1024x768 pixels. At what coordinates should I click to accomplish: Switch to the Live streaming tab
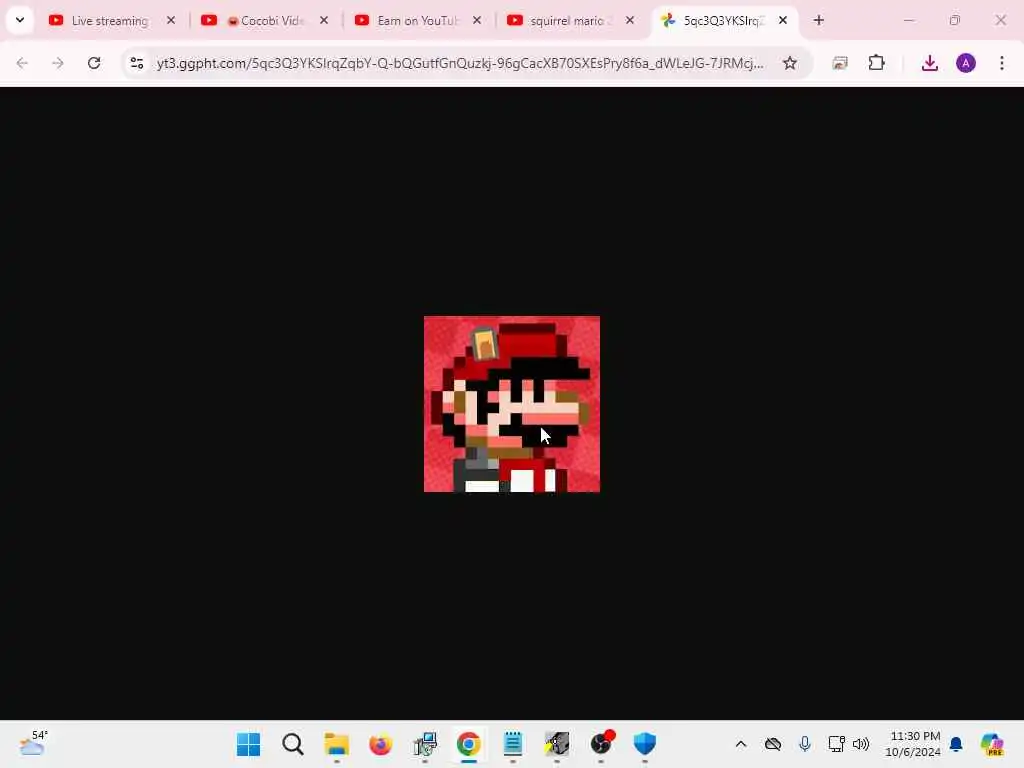pos(112,21)
